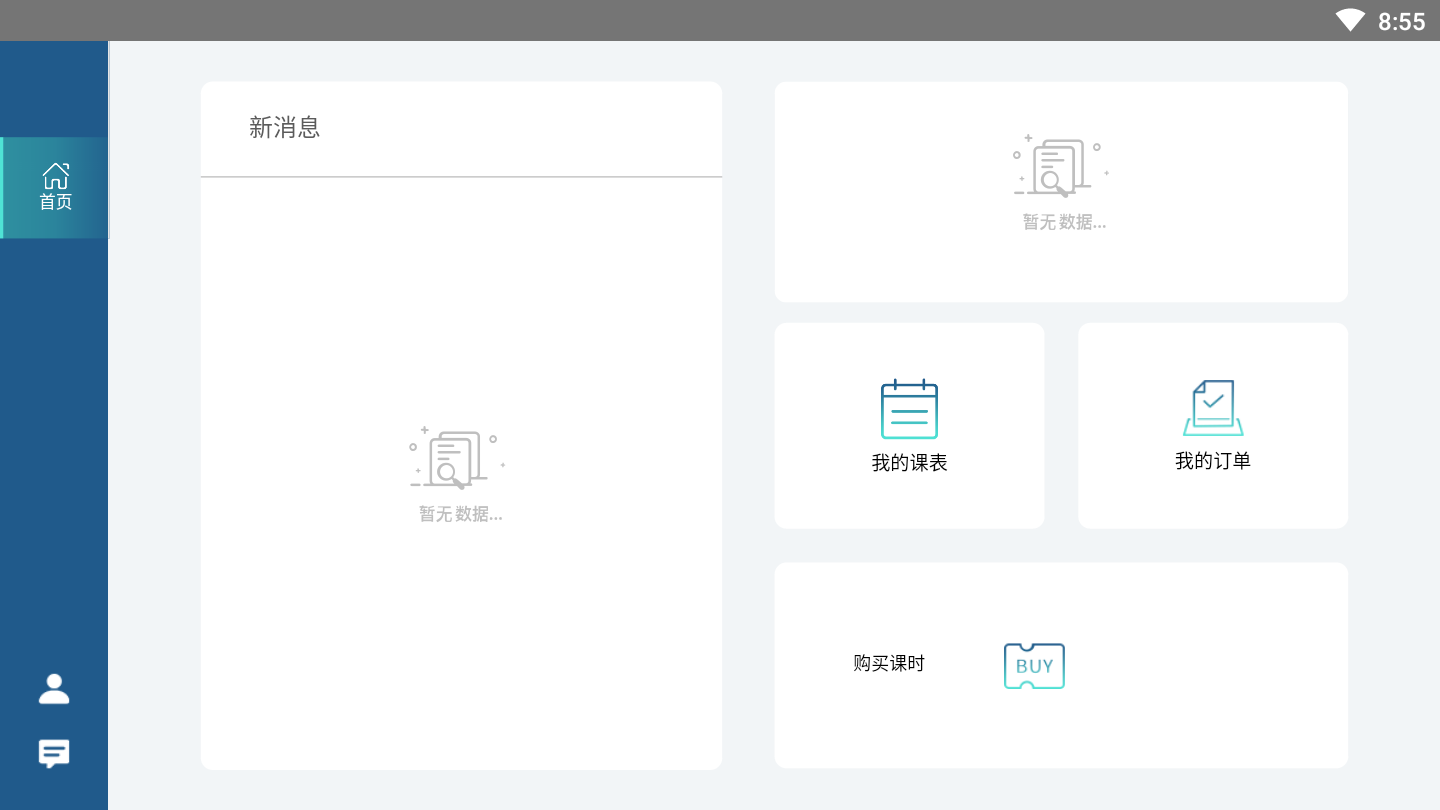The image size is (1440, 810).
Task: Click the empty-data icon in top-right card
Action: 1060,167
